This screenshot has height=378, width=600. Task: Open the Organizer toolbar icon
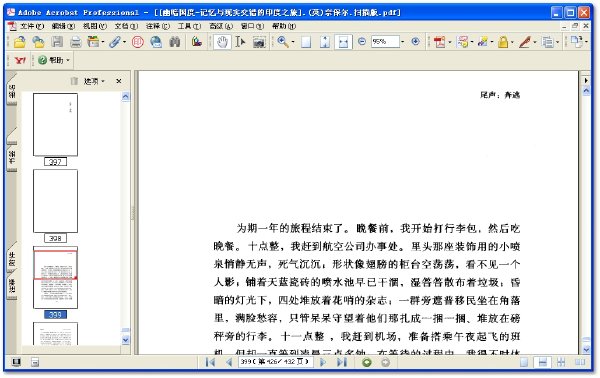[x=93, y=42]
